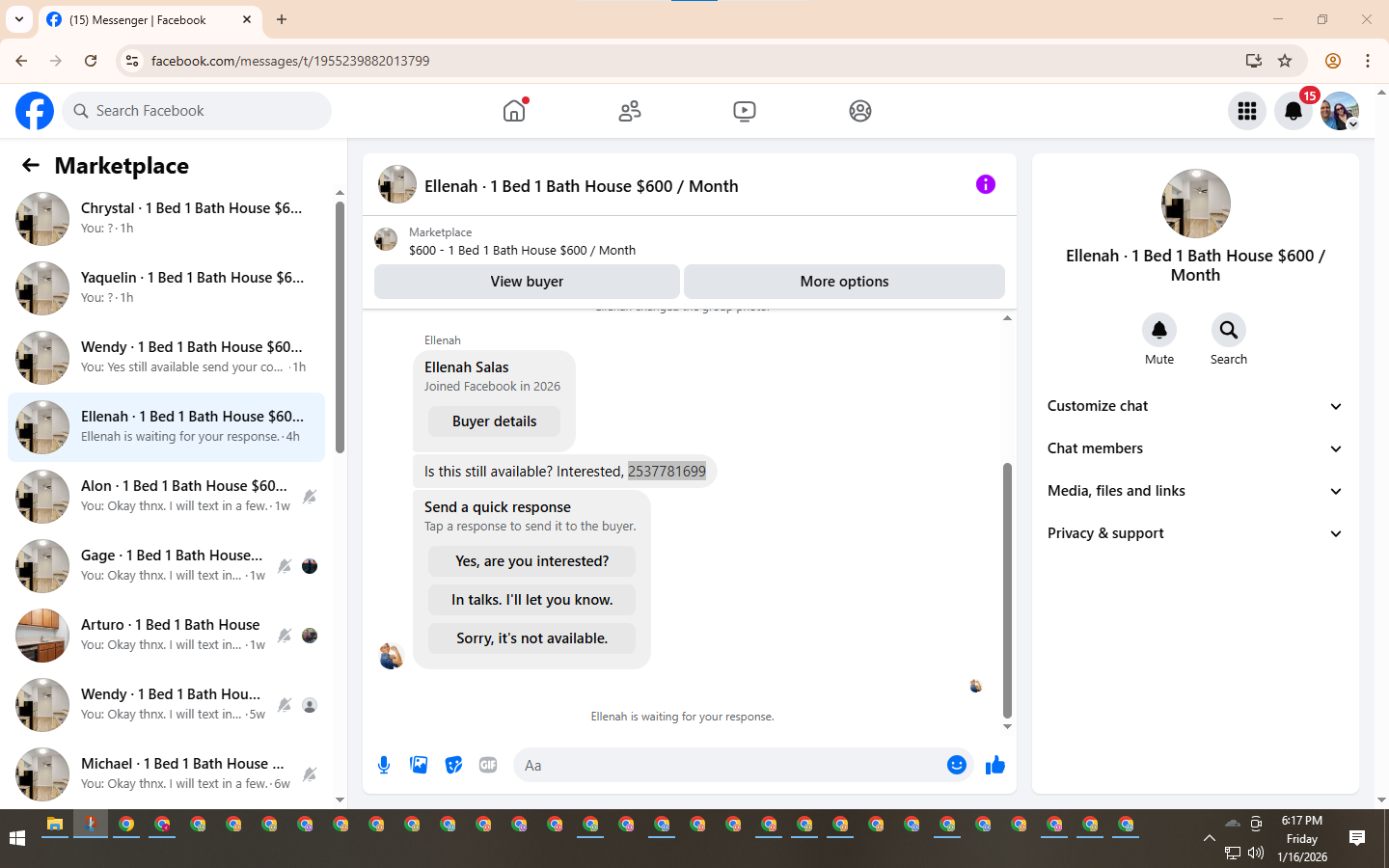Click the Search Facebook field
Image resolution: width=1389 pixels, height=868 pixels.
pyautogui.click(x=197, y=111)
